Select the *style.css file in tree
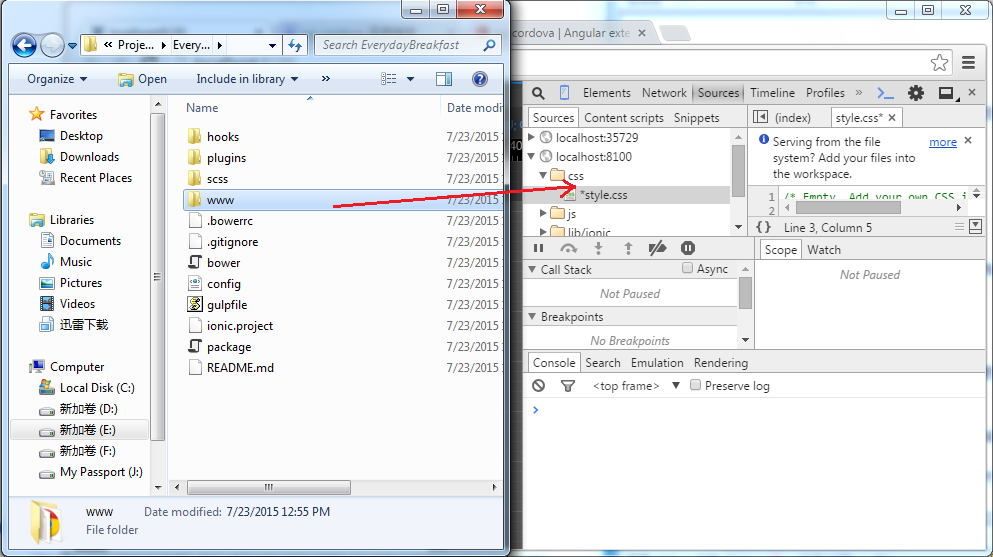Viewport: 993px width, 557px height. coord(605,195)
